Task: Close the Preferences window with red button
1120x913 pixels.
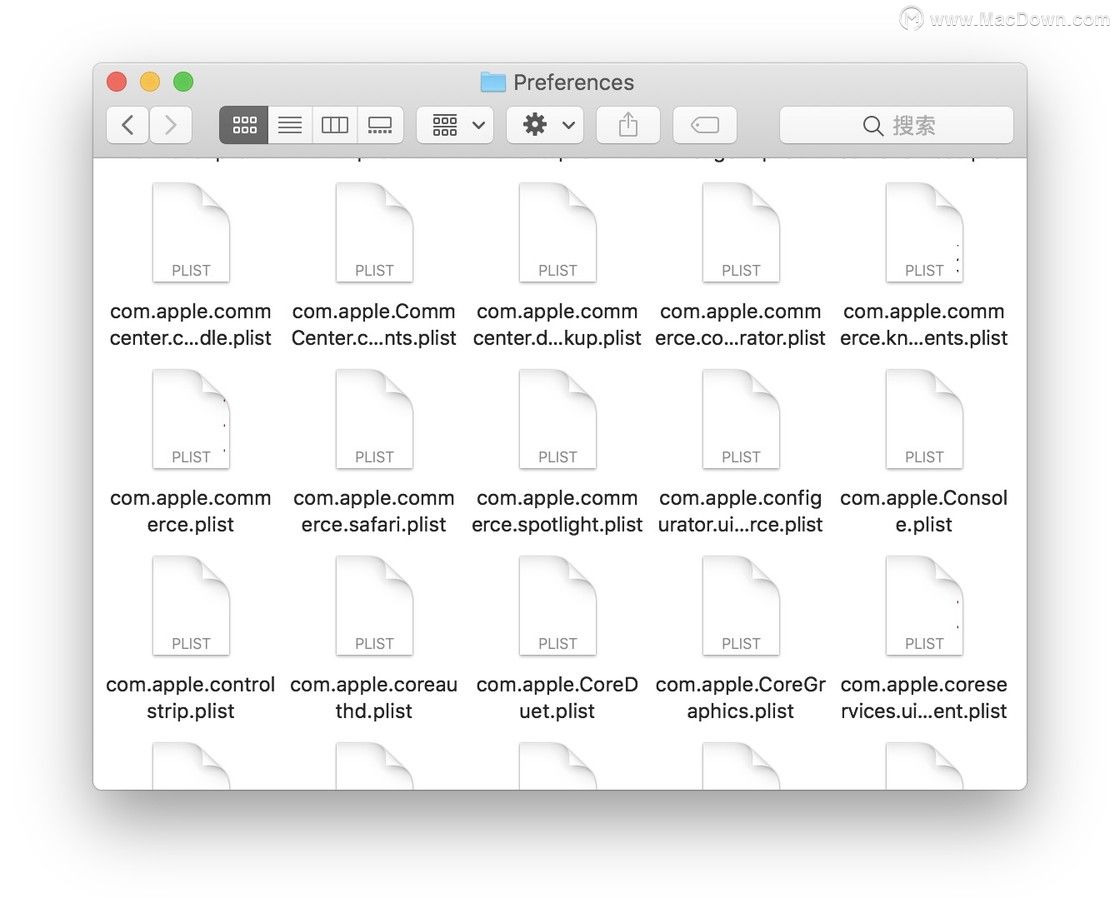Action: [x=116, y=82]
